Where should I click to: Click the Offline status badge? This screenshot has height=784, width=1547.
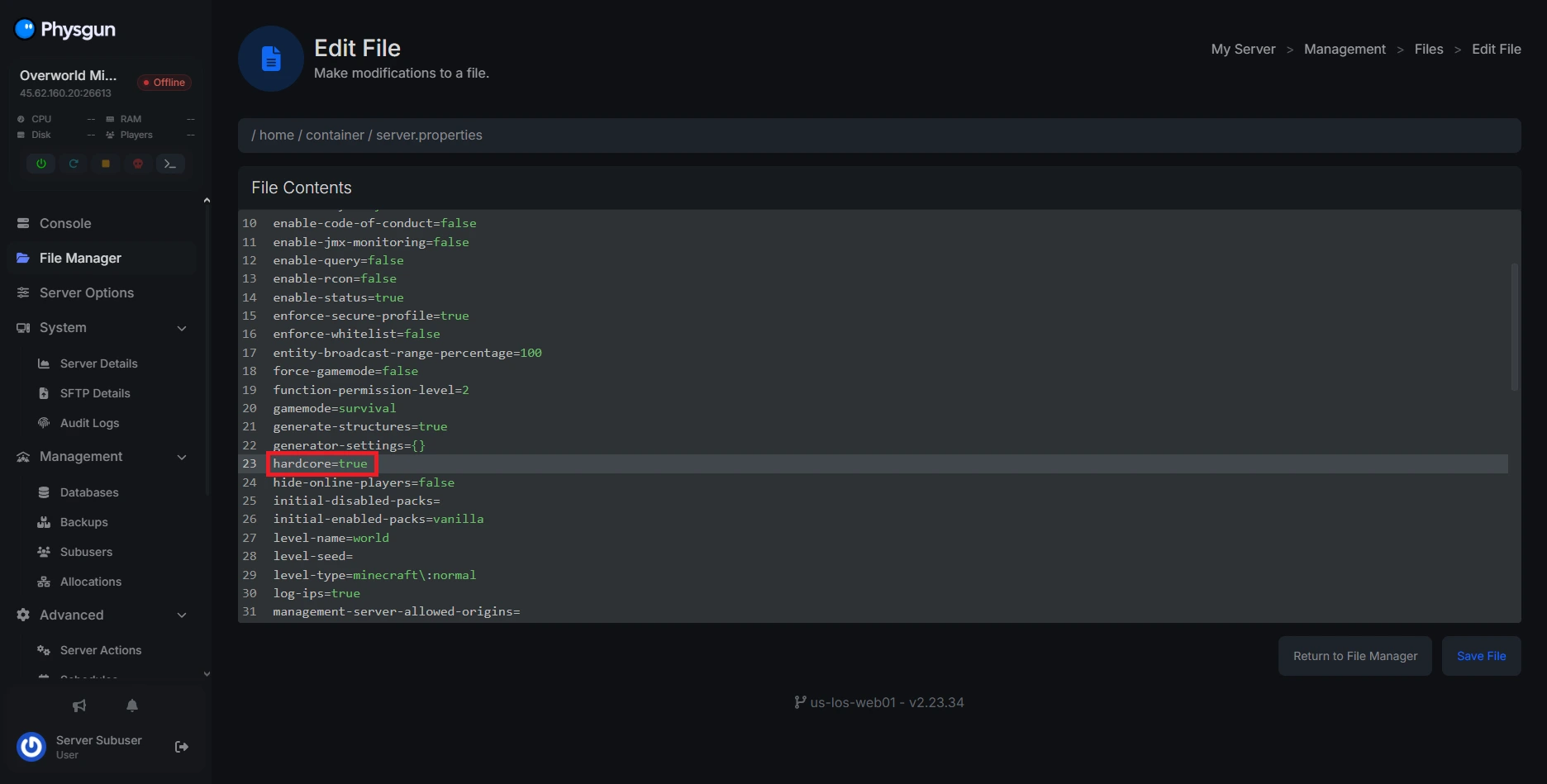[163, 82]
